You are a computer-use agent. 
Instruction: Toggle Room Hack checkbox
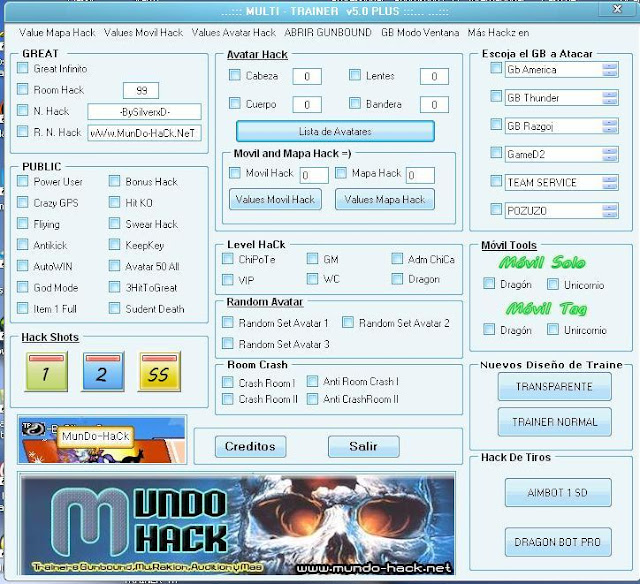pyautogui.click(x=23, y=89)
